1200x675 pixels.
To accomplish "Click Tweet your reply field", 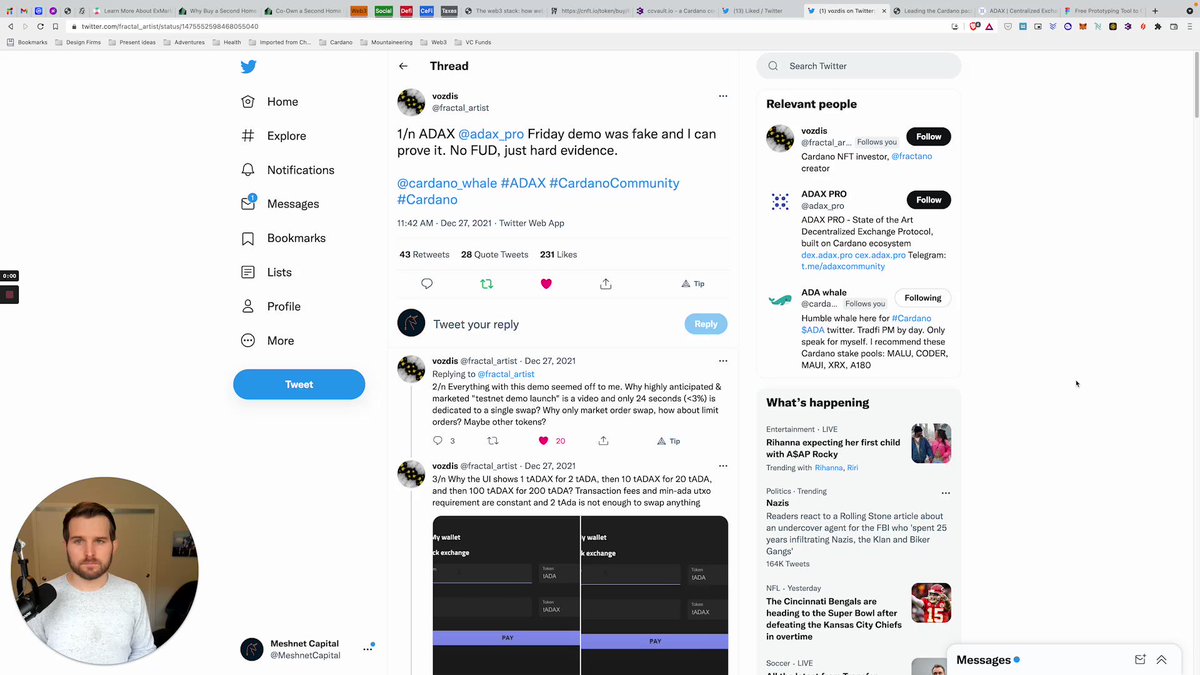I will pos(555,324).
